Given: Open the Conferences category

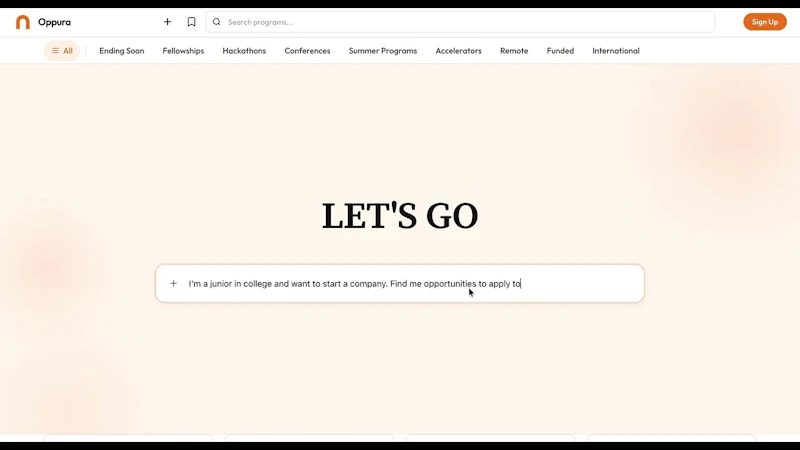Looking at the screenshot, I should coord(307,51).
